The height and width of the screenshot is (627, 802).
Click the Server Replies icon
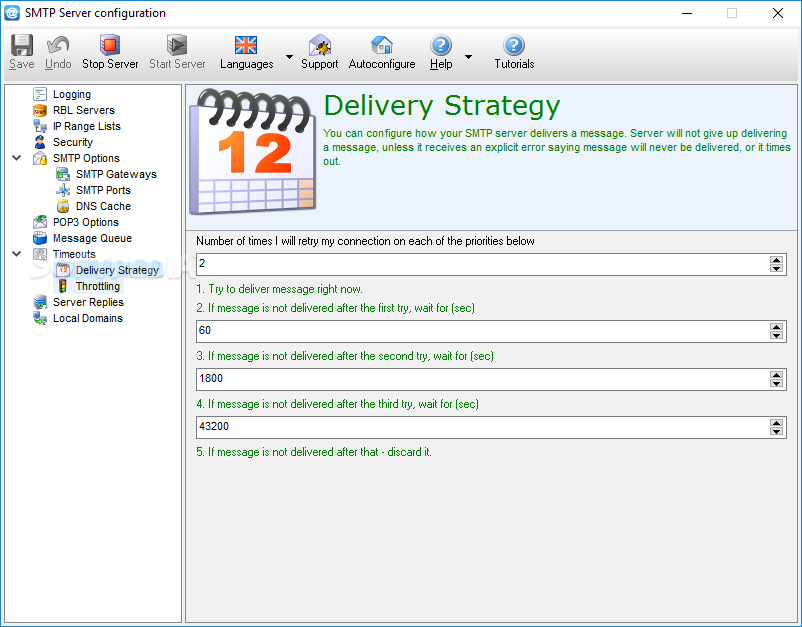point(40,302)
